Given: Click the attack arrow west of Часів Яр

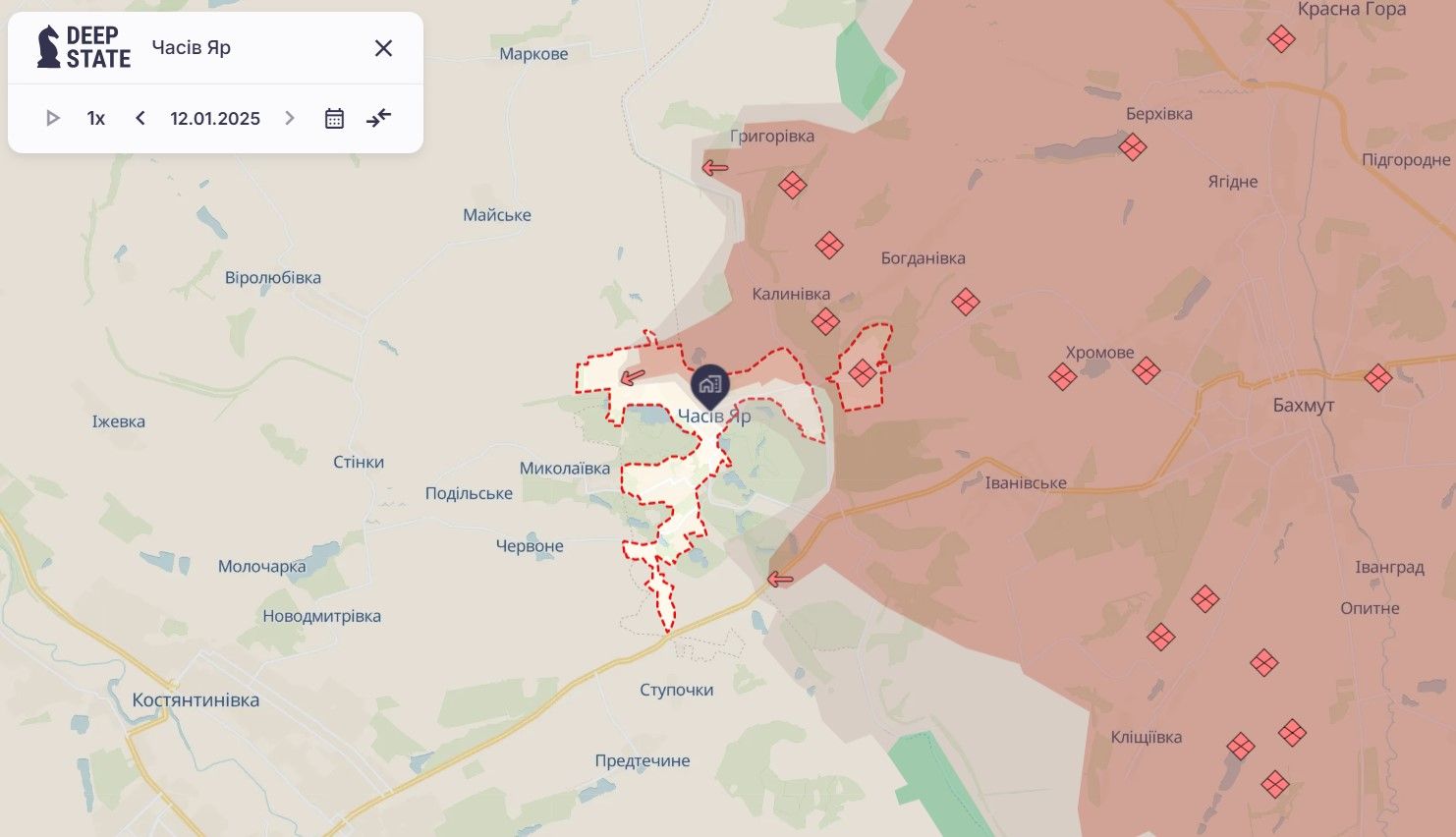Looking at the screenshot, I should pyautogui.click(x=634, y=377).
